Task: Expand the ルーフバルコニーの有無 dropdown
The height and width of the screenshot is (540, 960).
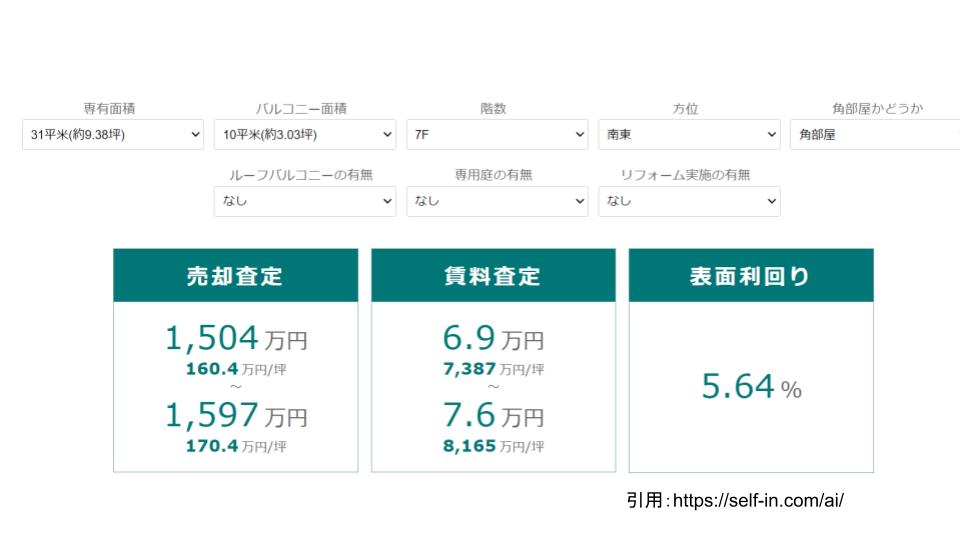Action: (305, 201)
